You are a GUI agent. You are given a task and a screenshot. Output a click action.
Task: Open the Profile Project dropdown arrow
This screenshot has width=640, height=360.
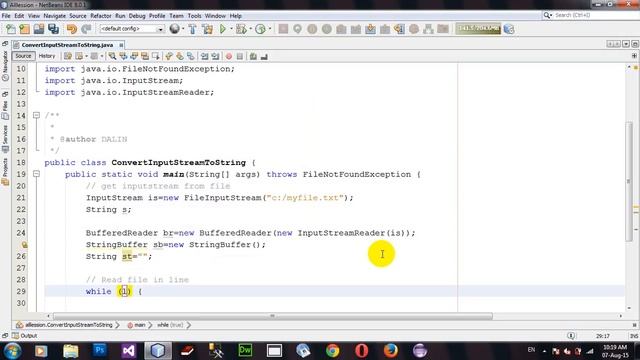270,29
